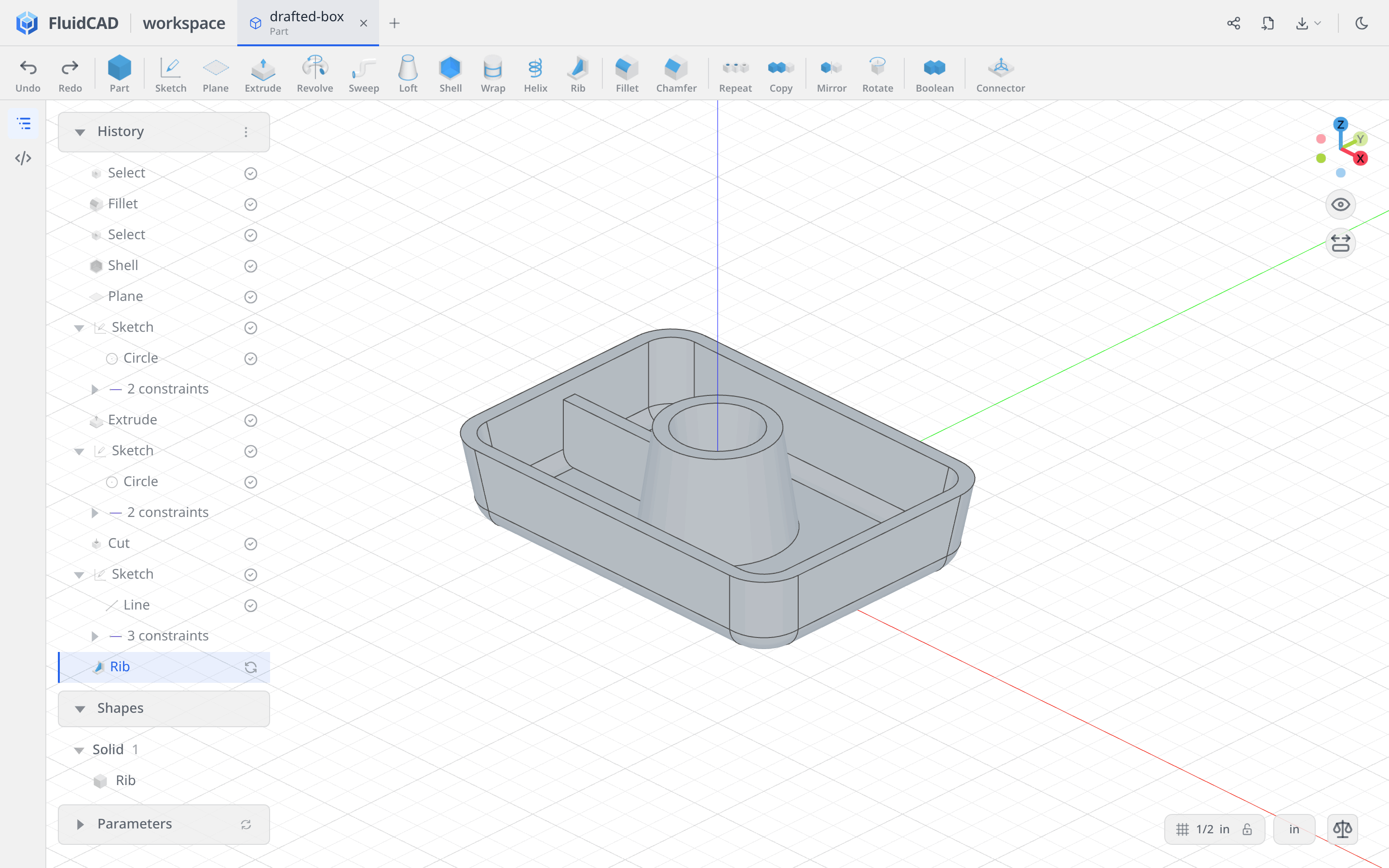Change units with the in button
The width and height of the screenshot is (1389, 868).
click(1294, 829)
